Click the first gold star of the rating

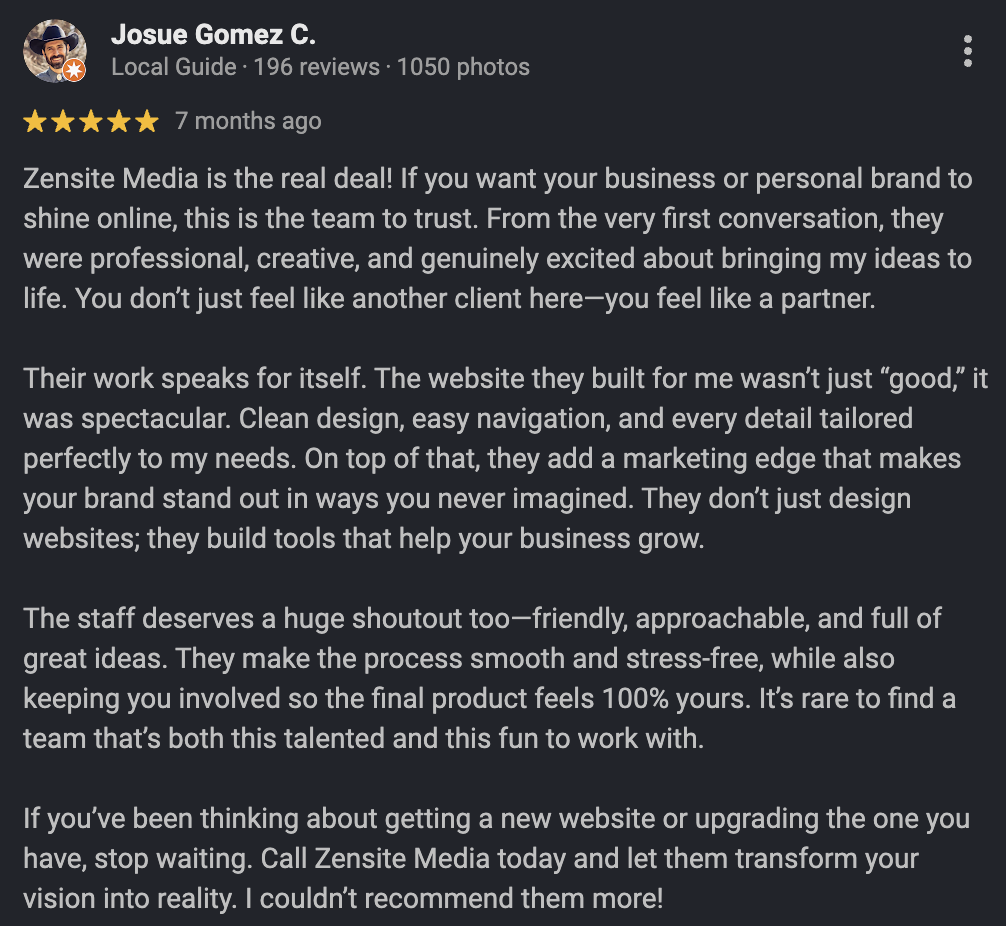click(x=36, y=120)
